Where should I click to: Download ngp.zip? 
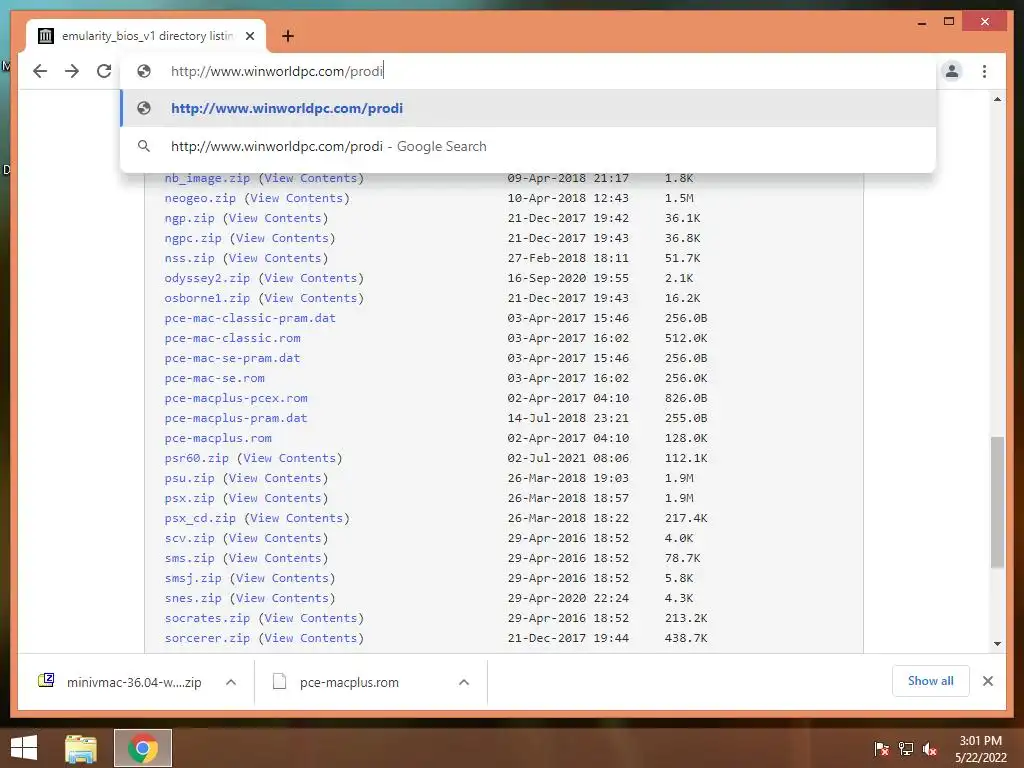pyautogui.click(x=189, y=218)
